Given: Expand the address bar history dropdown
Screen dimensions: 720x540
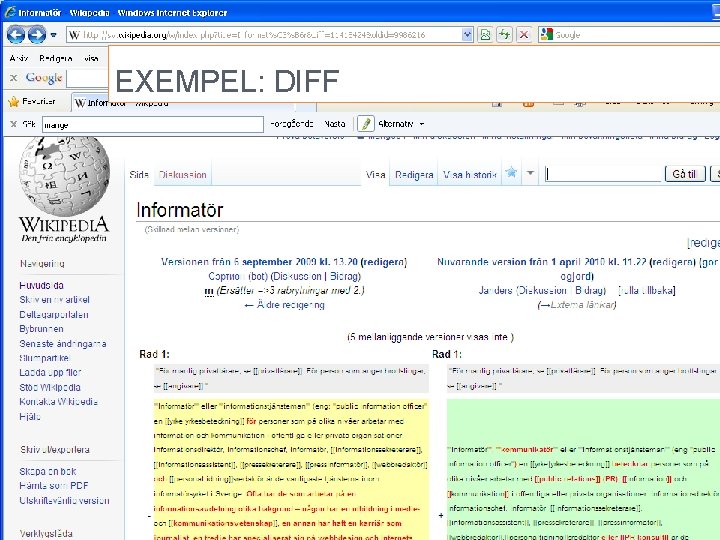Looking at the screenshot, I should point(467,35).
